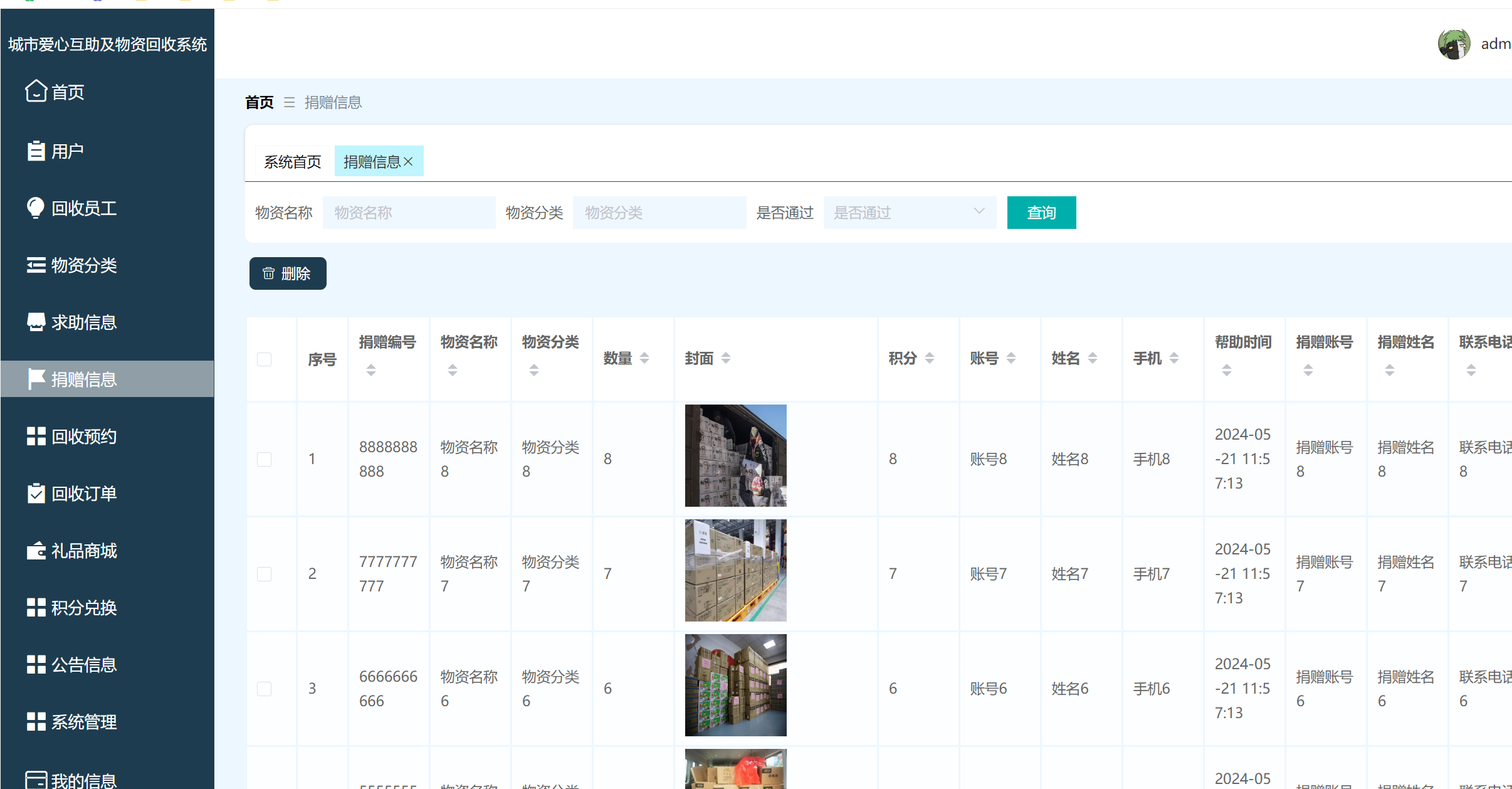Screen dimensions: 1512x789
Task: Open 求助信息 help info via chat icon
Action: tap(36, 322)
